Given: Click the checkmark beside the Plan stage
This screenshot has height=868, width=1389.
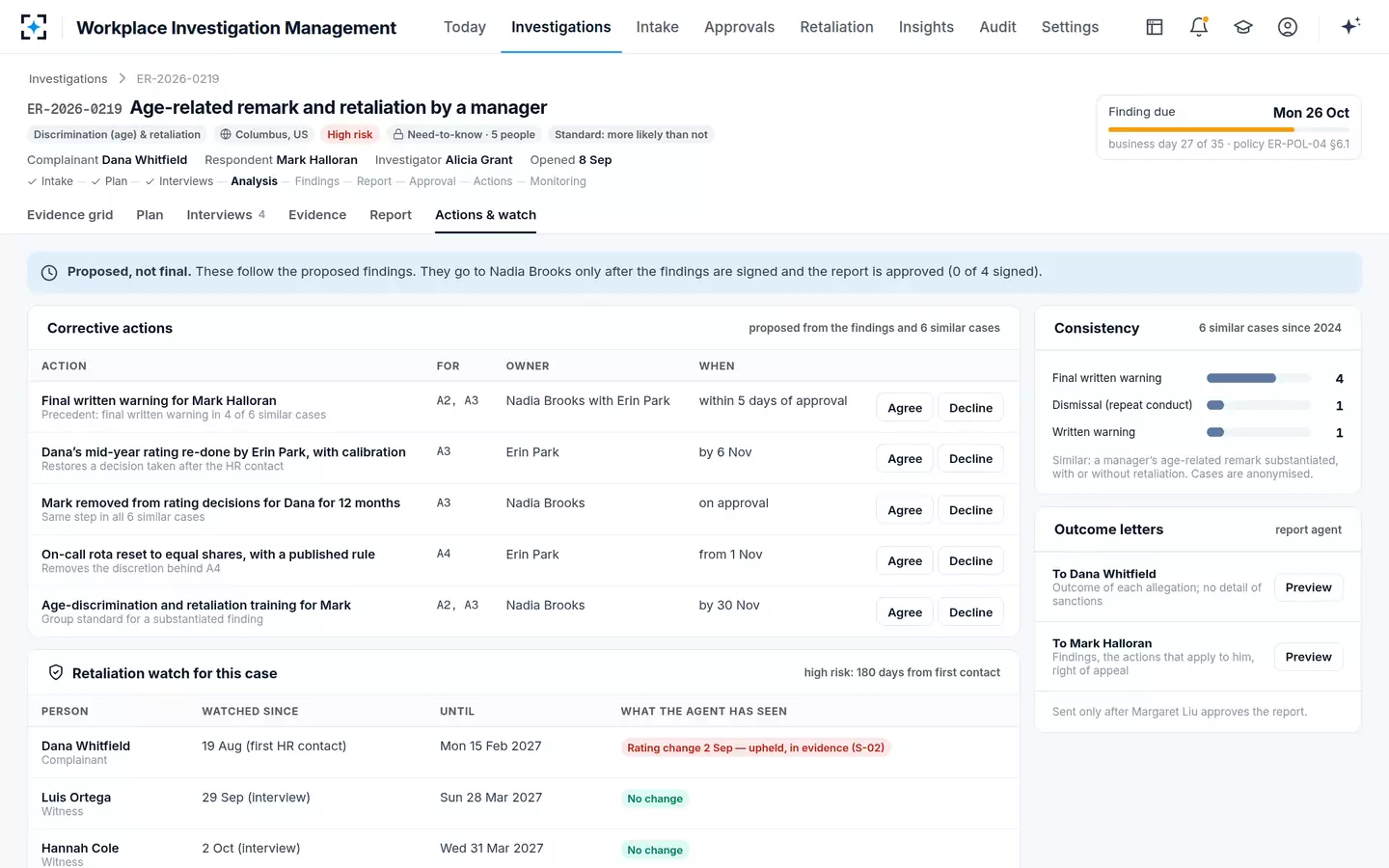Looking at the screenshot, I should click(96, 181).
